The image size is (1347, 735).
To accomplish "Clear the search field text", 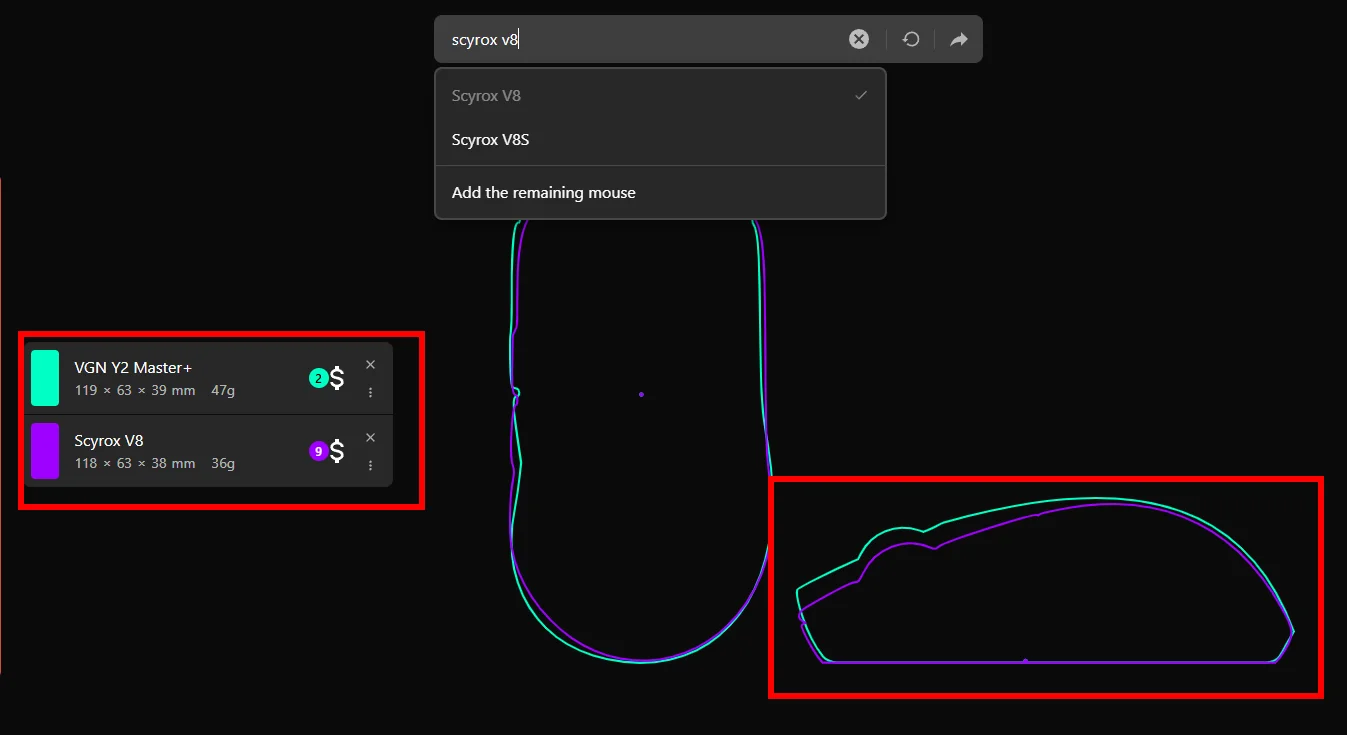I will (x=859, y=39).
